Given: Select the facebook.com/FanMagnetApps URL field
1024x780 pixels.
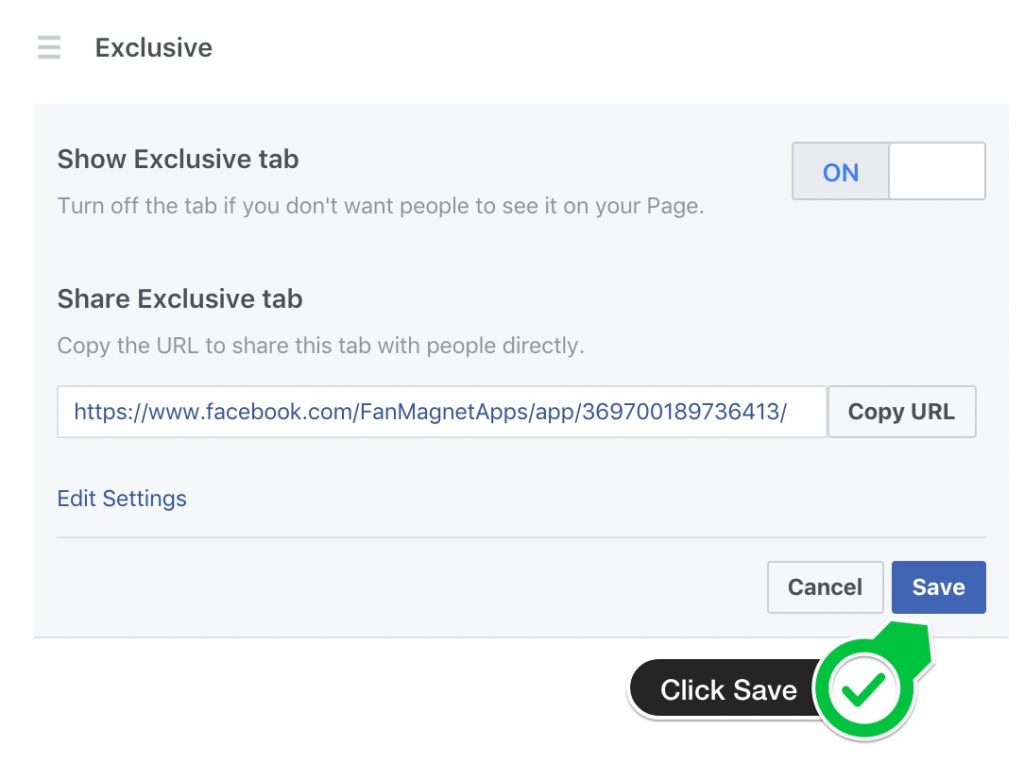Looking at the screenshot, I should pos(442,412).
